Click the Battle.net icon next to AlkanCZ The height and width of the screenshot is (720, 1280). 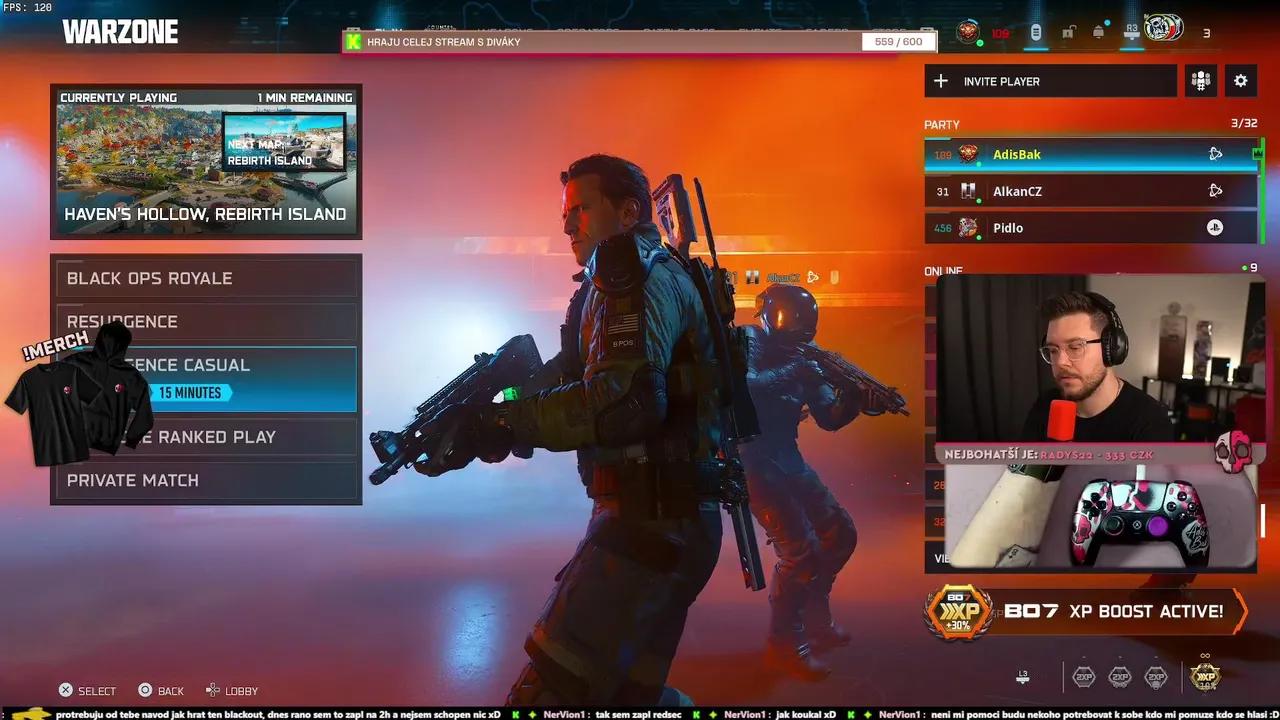1216,190
